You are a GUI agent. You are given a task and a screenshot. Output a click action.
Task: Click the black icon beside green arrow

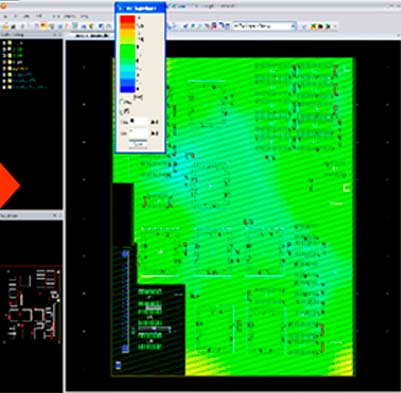point(321,26)
